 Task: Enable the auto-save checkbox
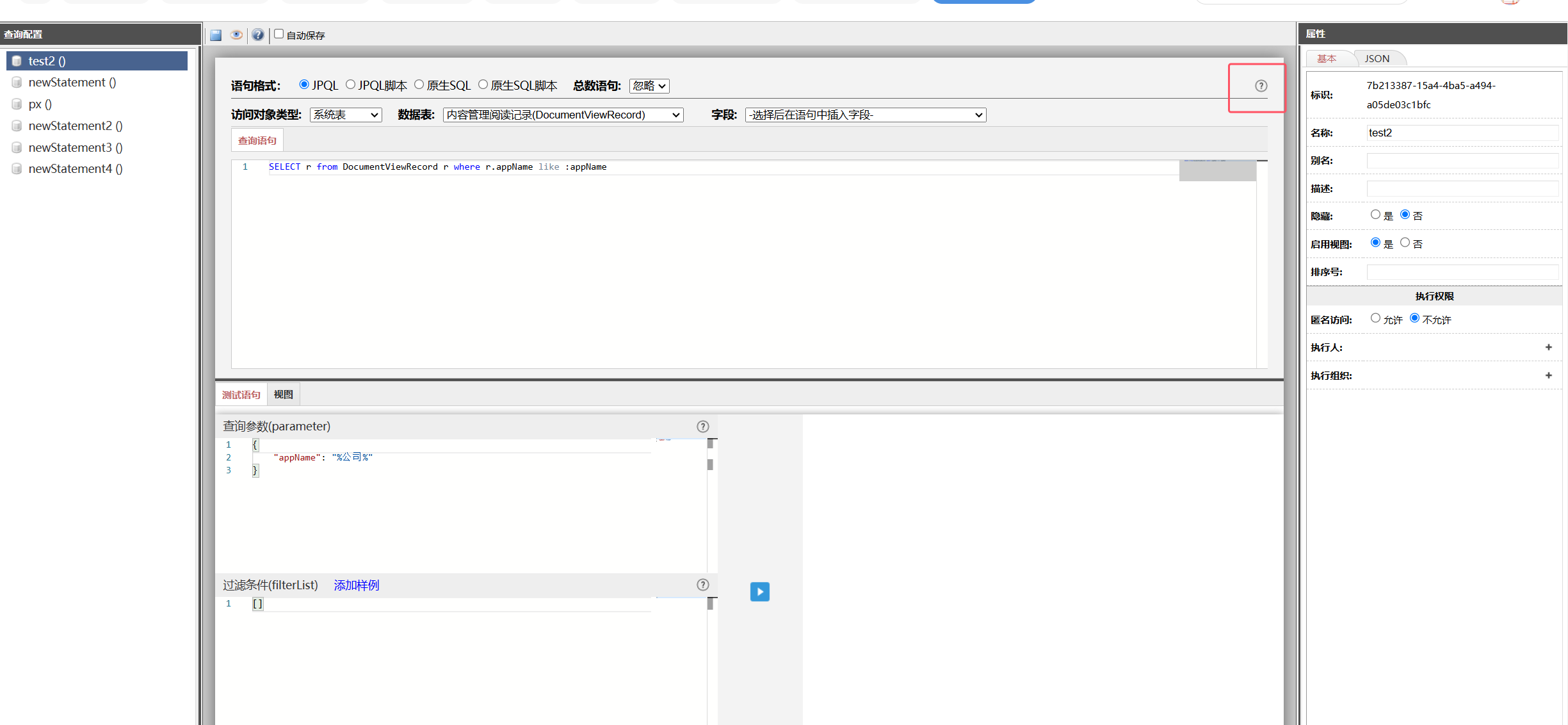pyautogui.click(x=279, y=34)
